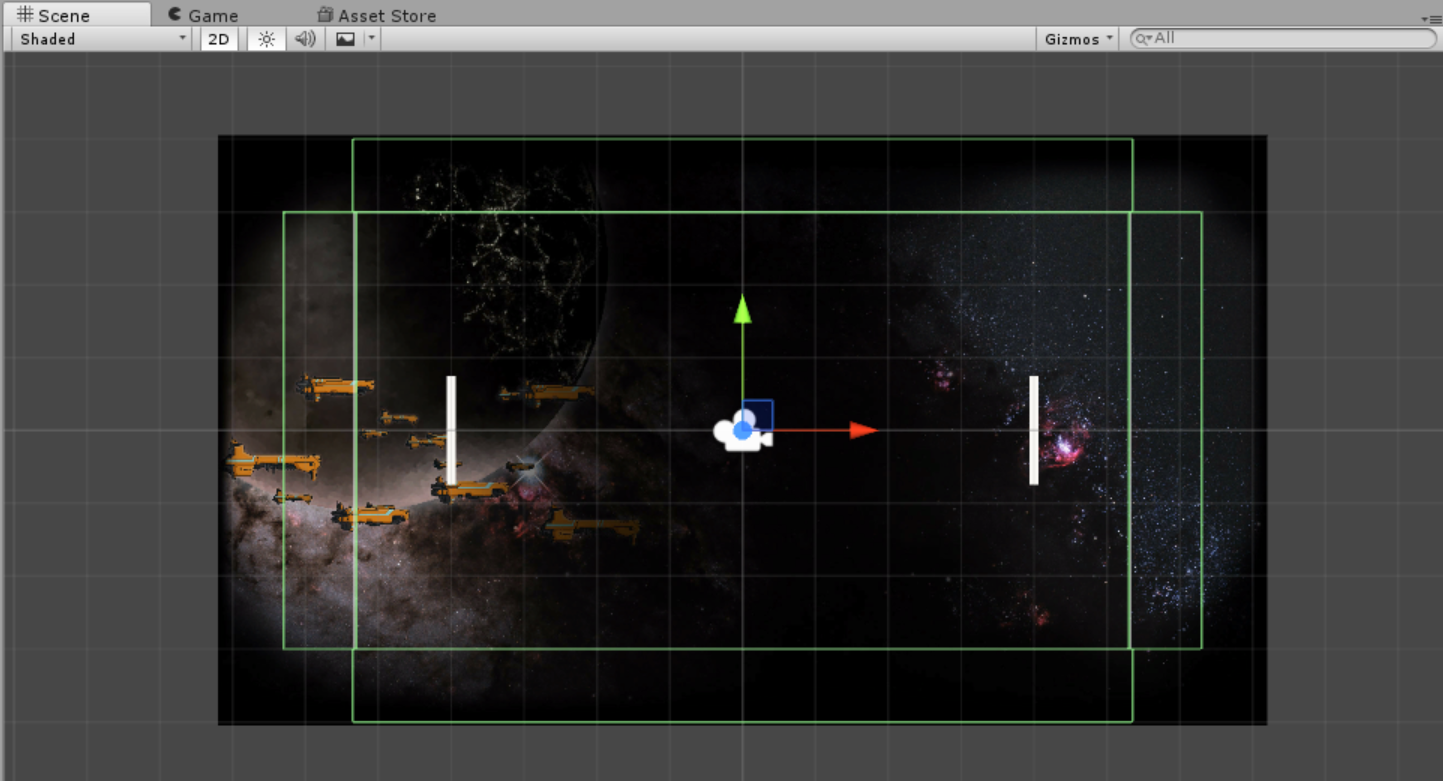
Task: Expand the effects dropdown arrow
Action: (x=371, y=39)
